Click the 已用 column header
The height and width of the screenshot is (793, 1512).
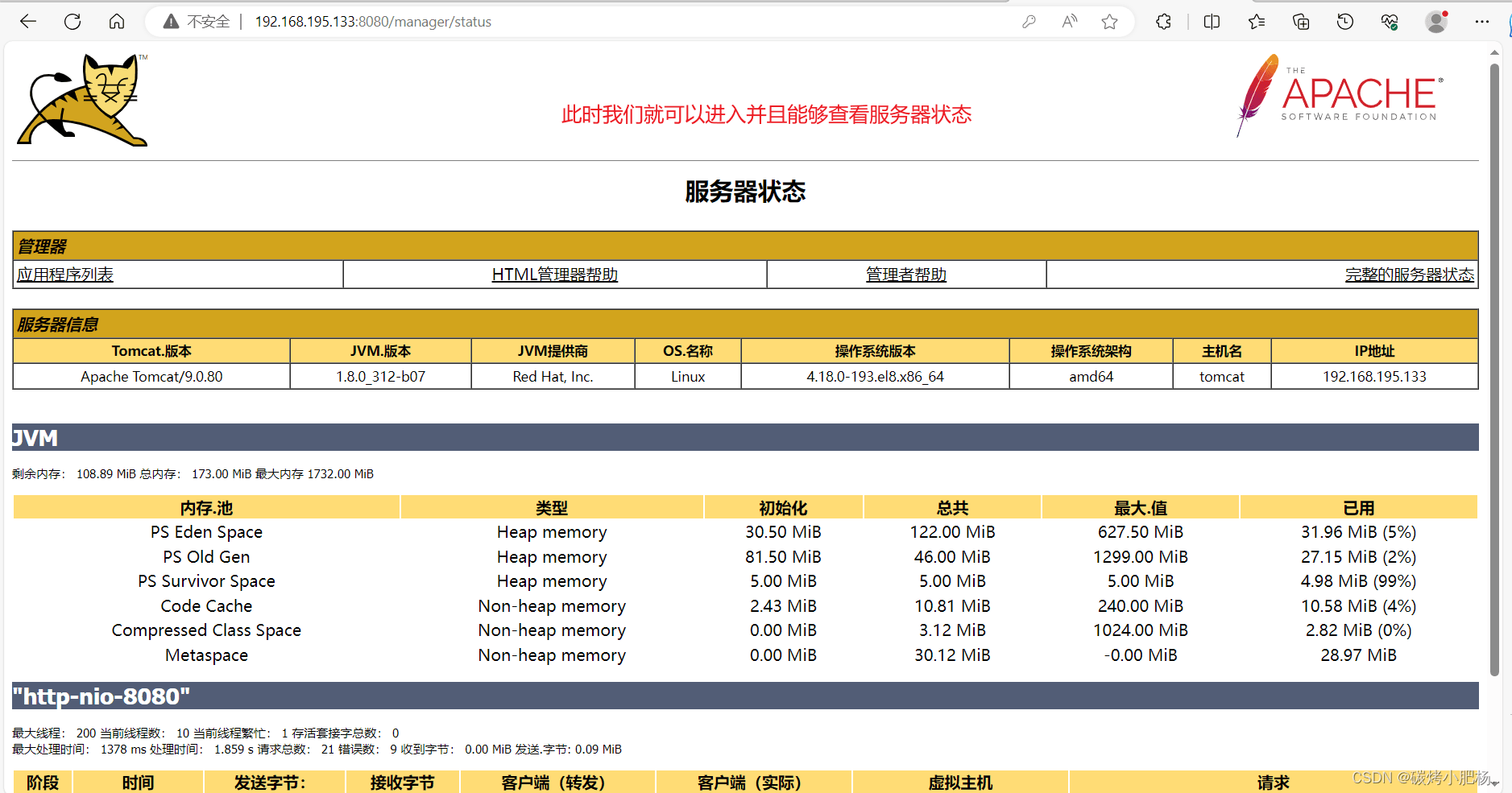coord(1359,508)
